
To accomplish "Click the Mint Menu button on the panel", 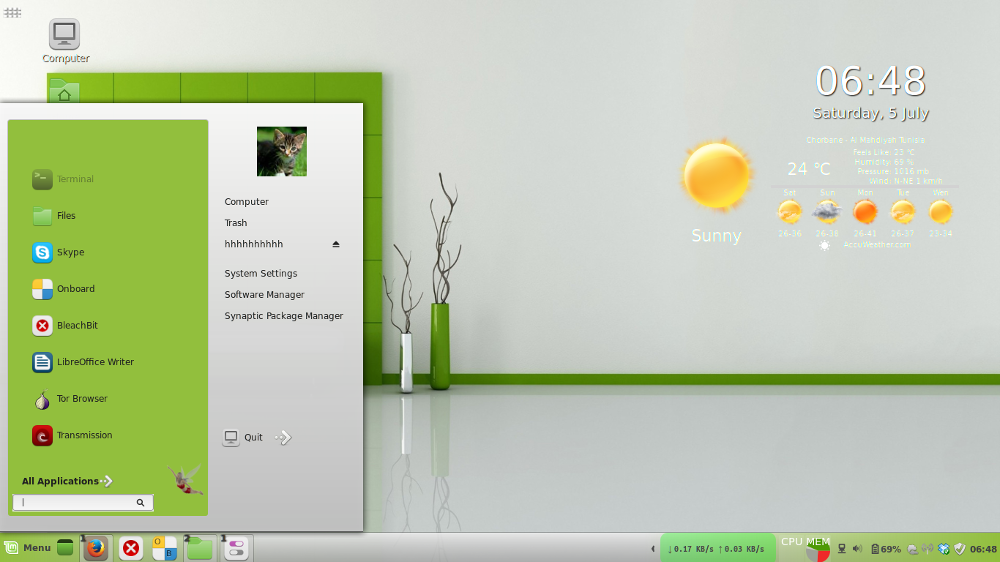I will point(27,547).
